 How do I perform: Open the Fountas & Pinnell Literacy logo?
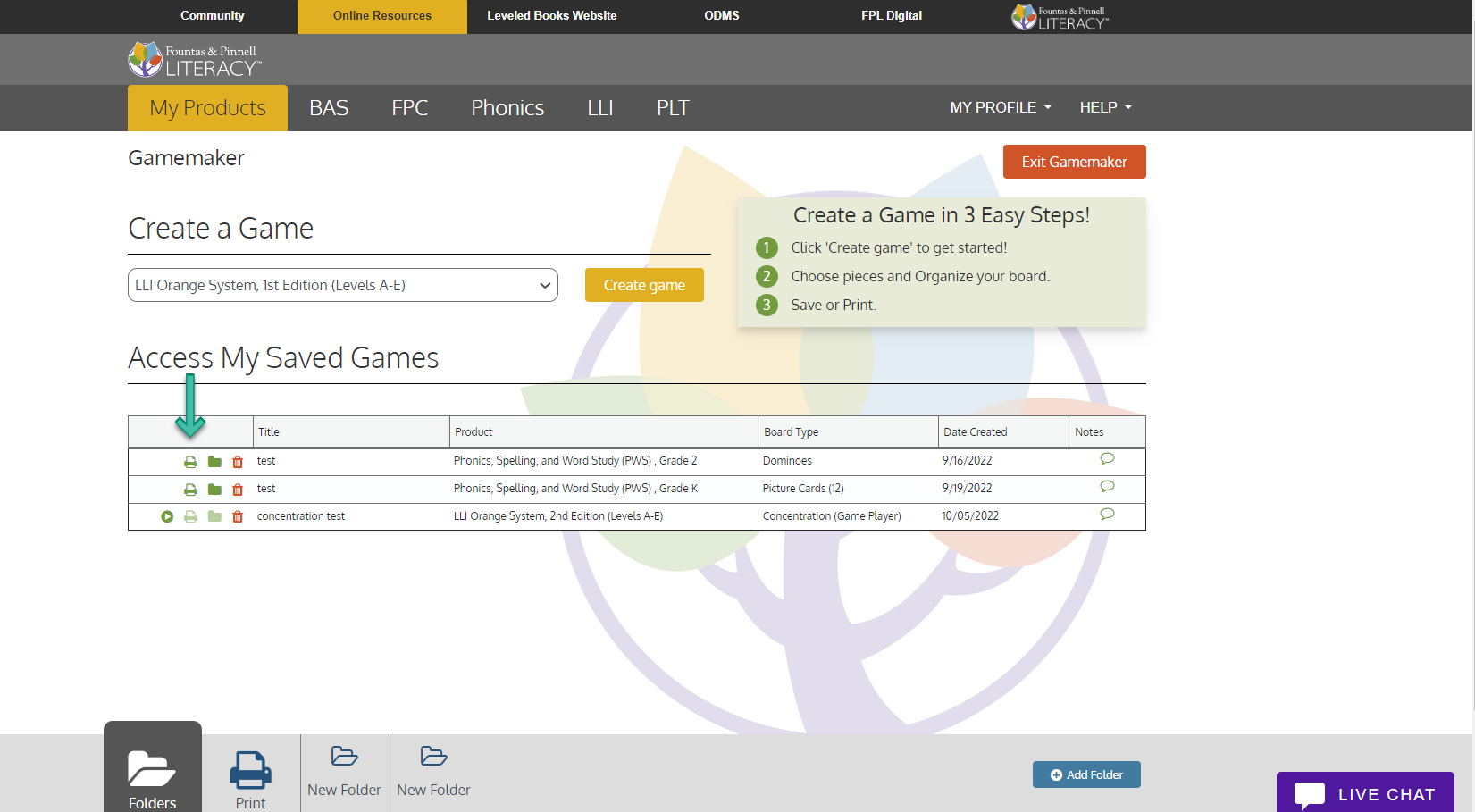click(x=195, y=59)
